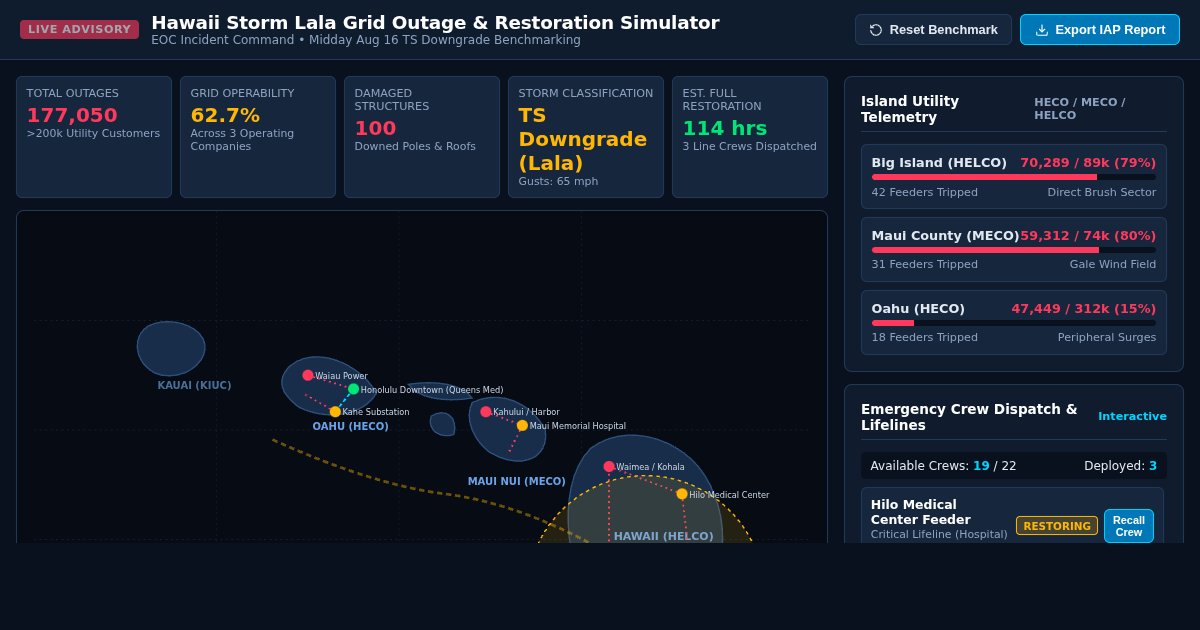Viewport: 1200px width, 630px height.
Task: Select the Kahului / Harbor map node
Action: coord(486,412)
